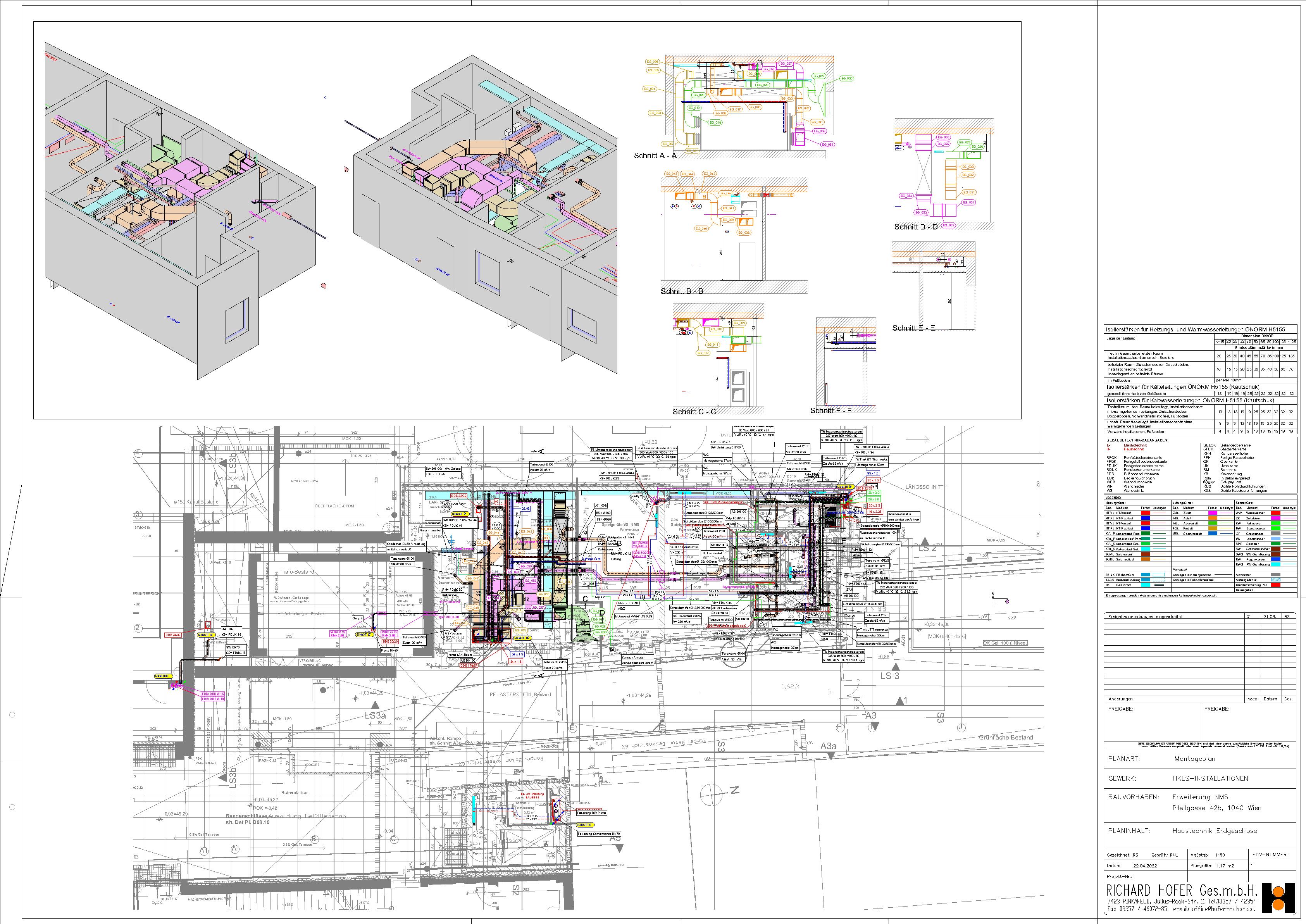This screenshot has height=924, width=1306.
Task: Click the Brandabschottung F90 red swatch
Action: [1276, 585]
